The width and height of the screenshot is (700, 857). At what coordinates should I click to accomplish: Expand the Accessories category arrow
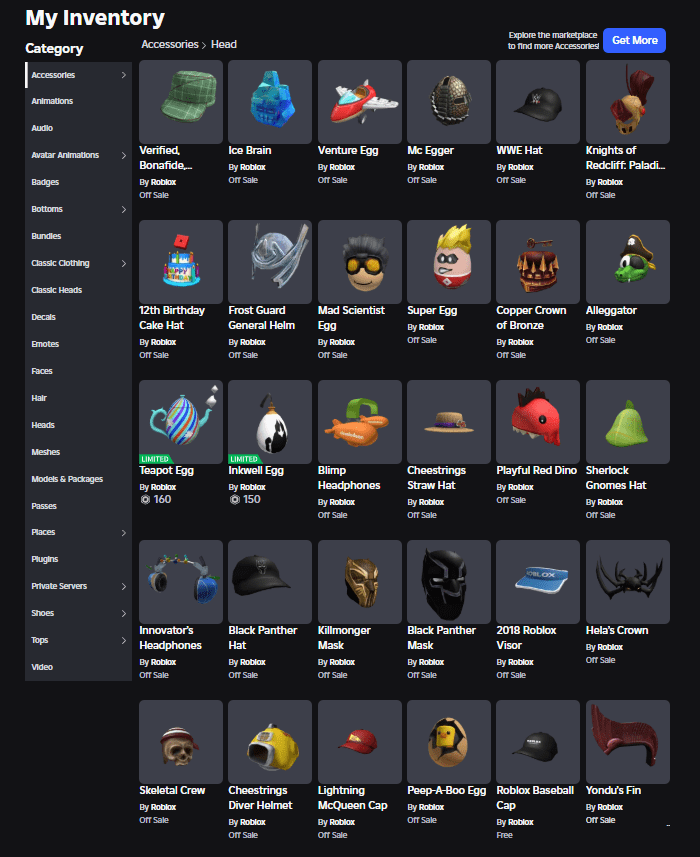pos(123,75)
